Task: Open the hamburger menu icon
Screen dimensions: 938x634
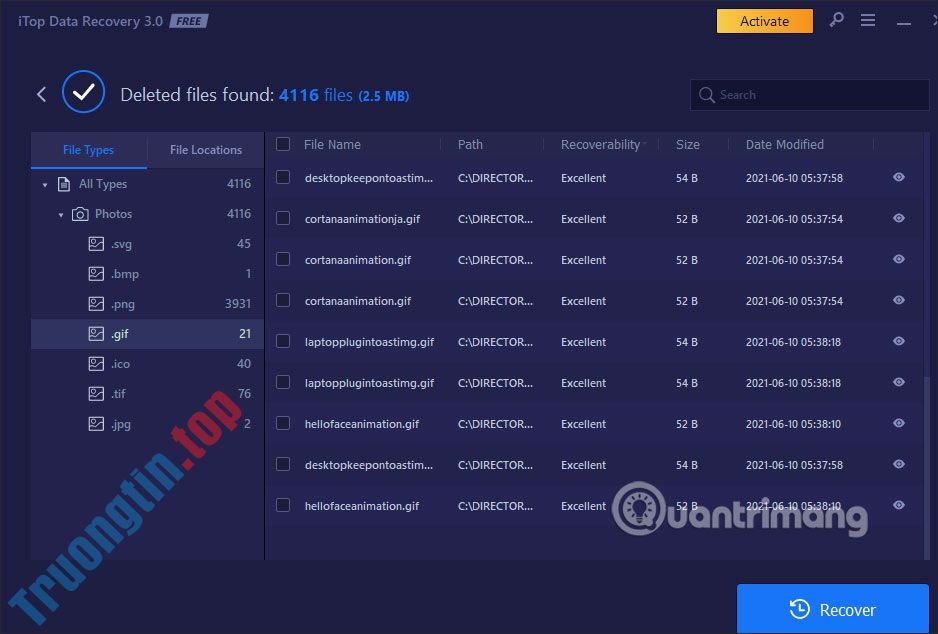Action: coord(868,21)
